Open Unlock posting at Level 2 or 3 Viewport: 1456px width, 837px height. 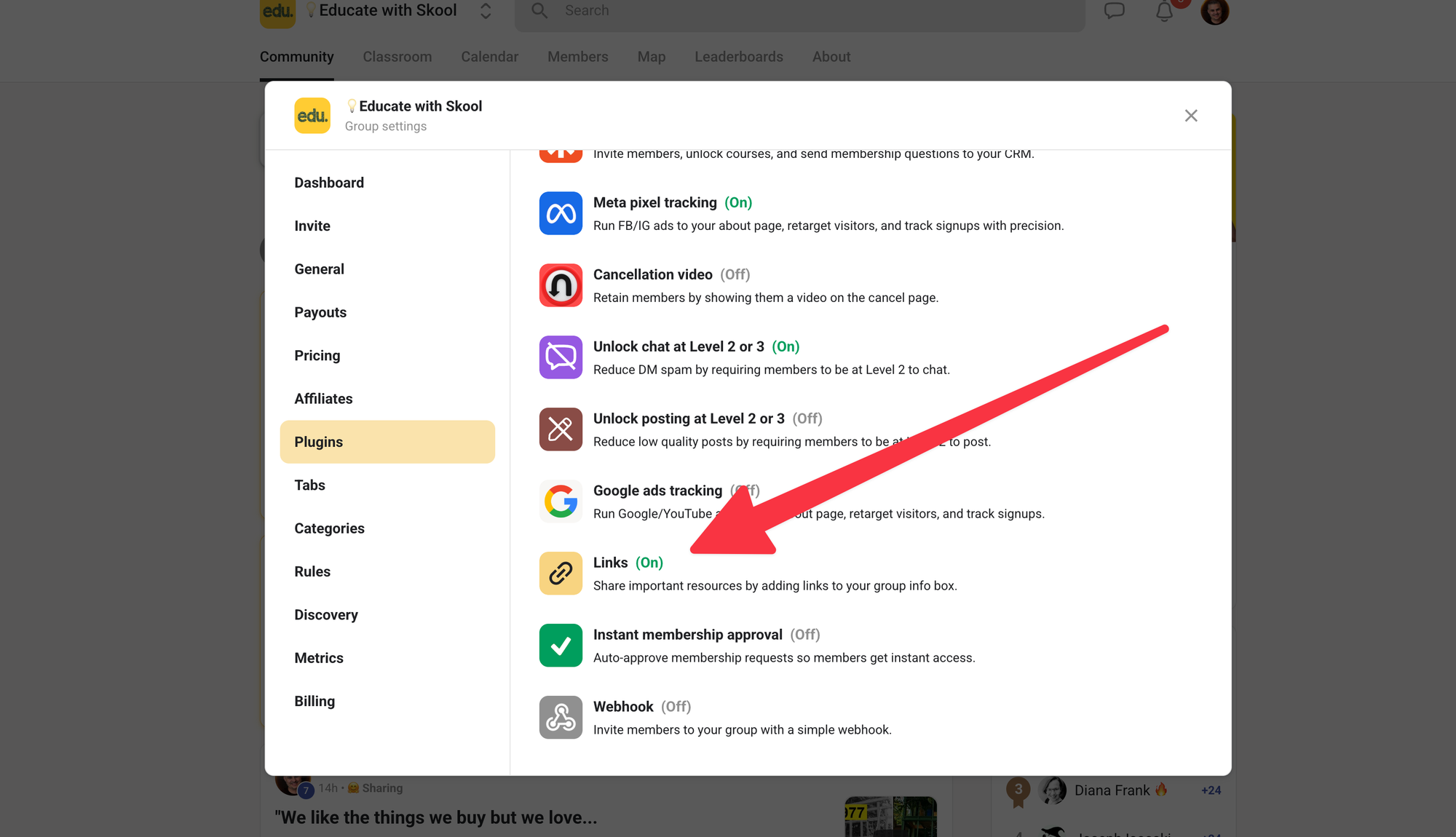point(689,418)
